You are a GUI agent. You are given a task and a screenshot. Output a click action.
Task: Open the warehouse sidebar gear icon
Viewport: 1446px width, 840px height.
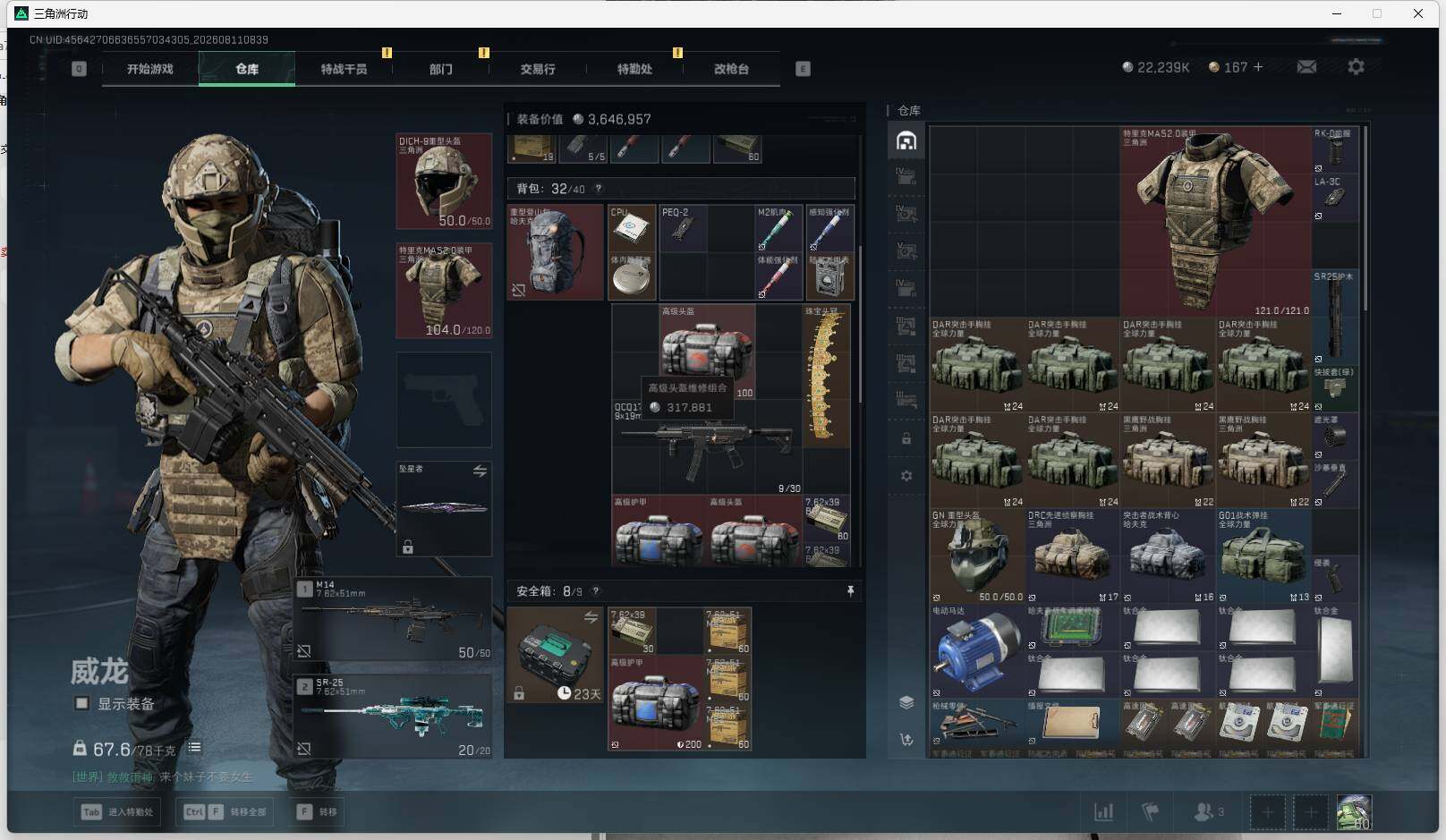[906, 476]
